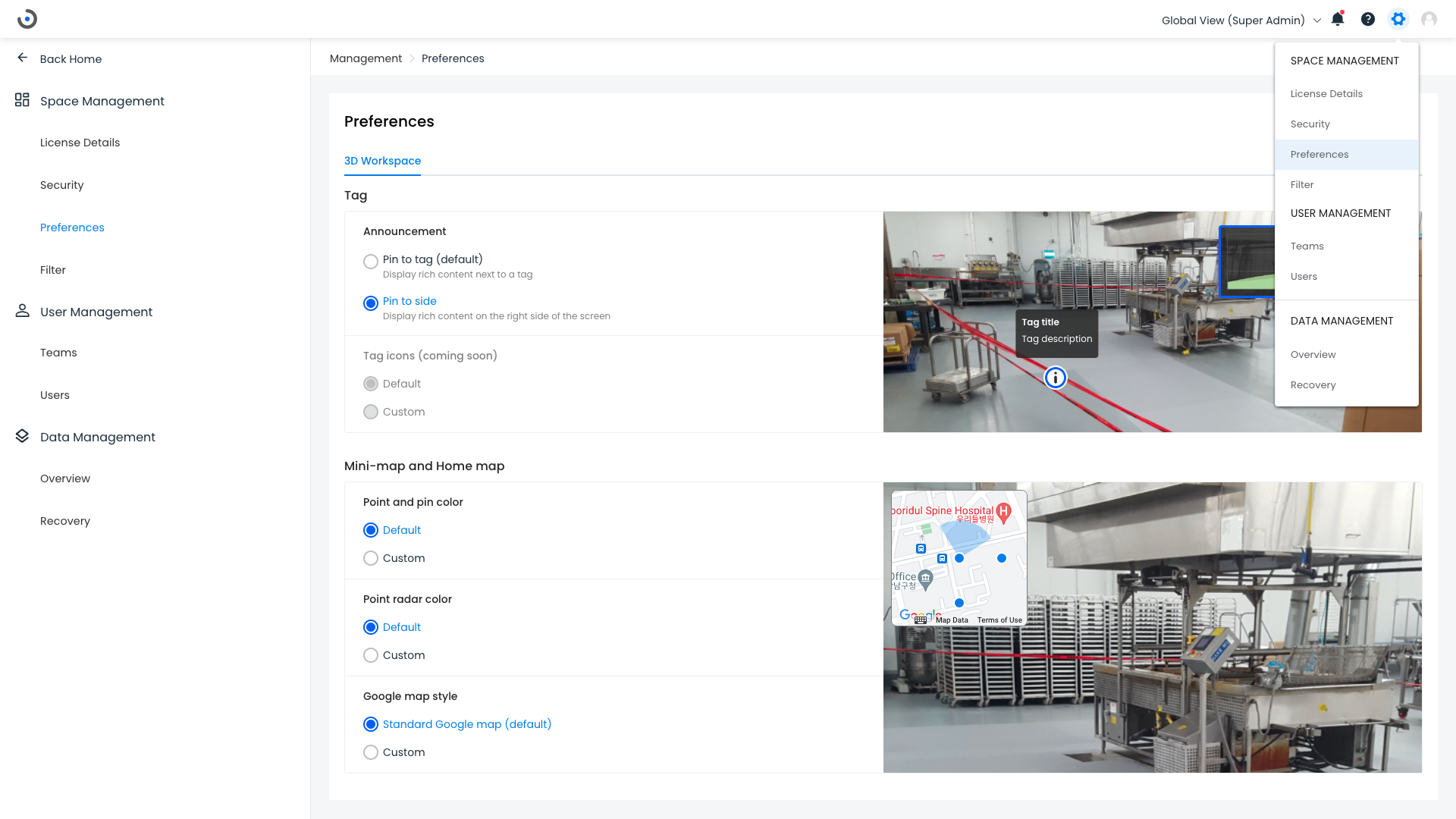Click the app logo icon
The image size is (1456, 819).
[27, 19]
